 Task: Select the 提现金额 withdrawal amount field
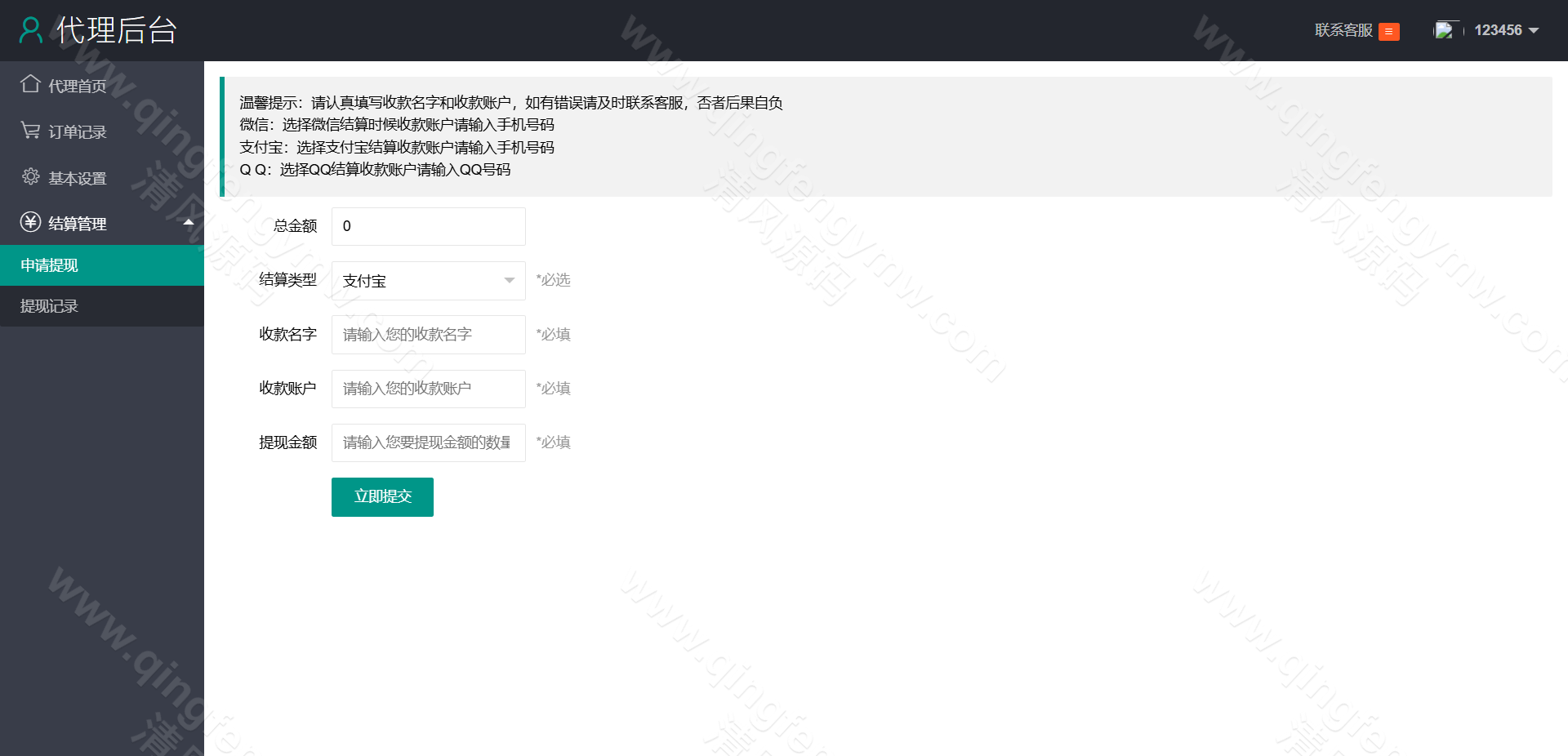coord(428,442)
